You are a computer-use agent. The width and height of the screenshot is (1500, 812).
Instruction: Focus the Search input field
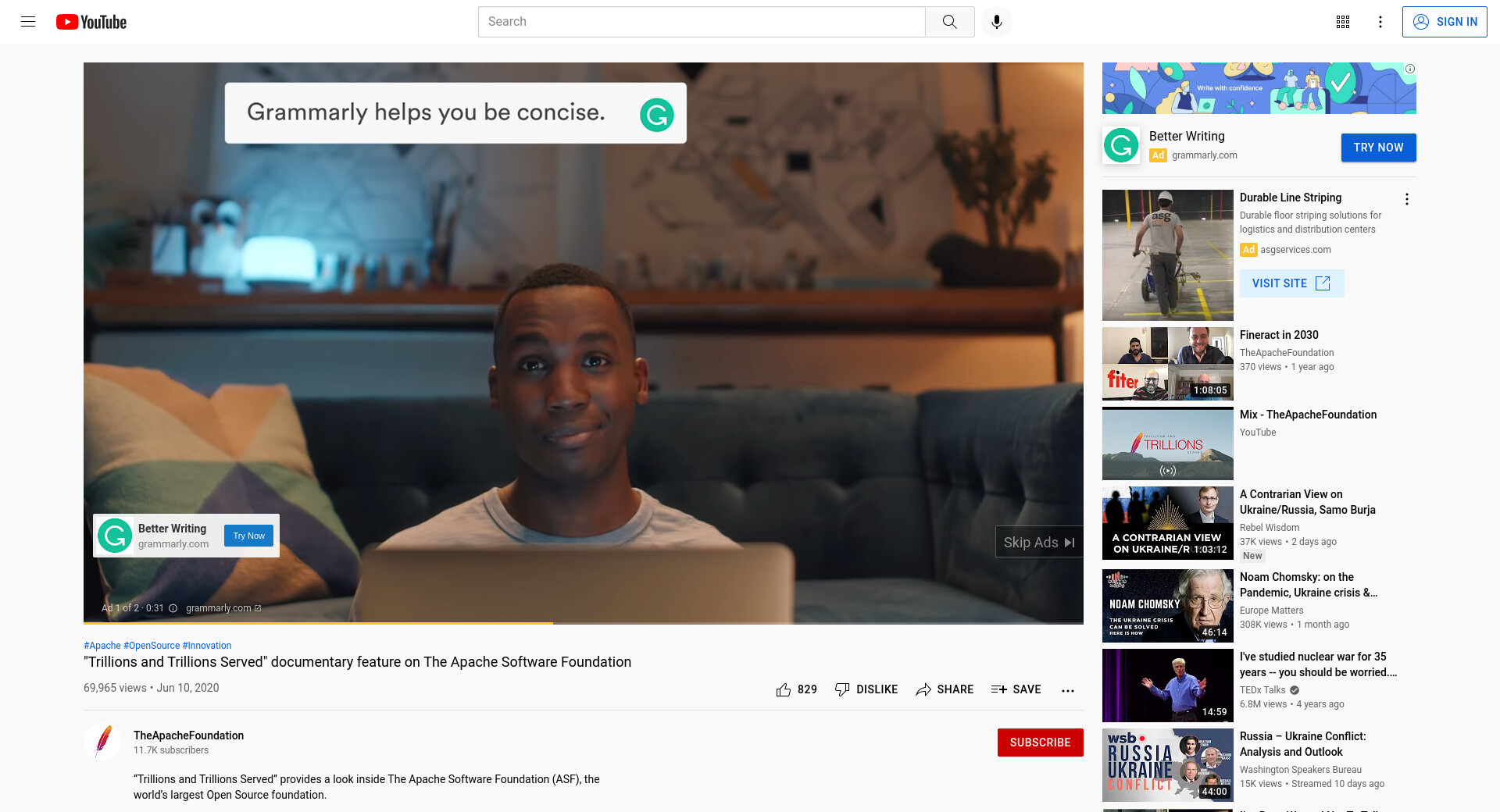(702, 22)
